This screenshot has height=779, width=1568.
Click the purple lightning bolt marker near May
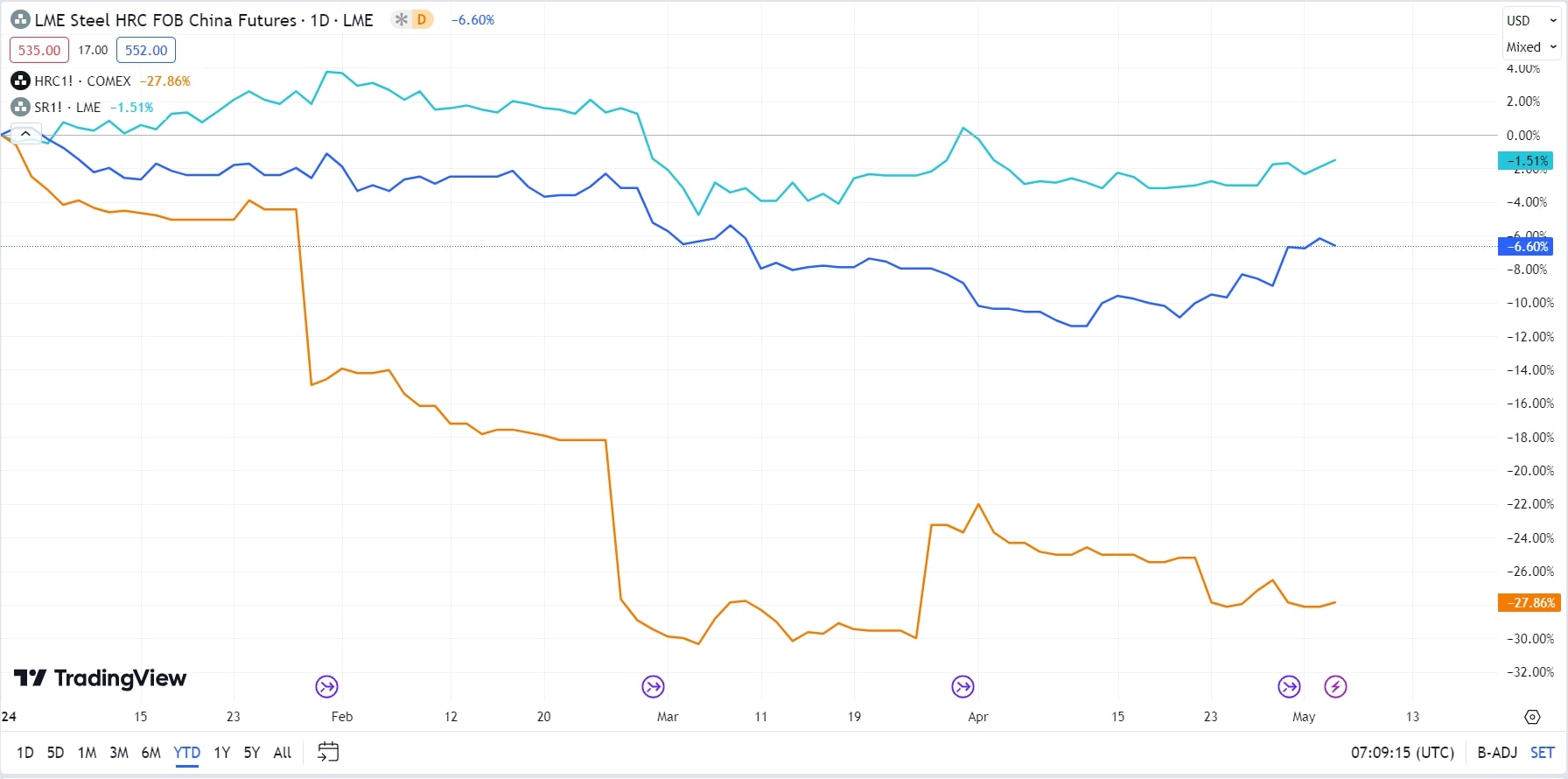[x=1335, y=686]
